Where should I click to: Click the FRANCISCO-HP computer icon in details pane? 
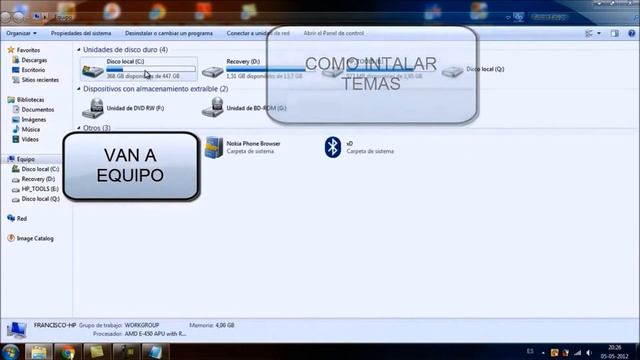(x=16, y=330)
